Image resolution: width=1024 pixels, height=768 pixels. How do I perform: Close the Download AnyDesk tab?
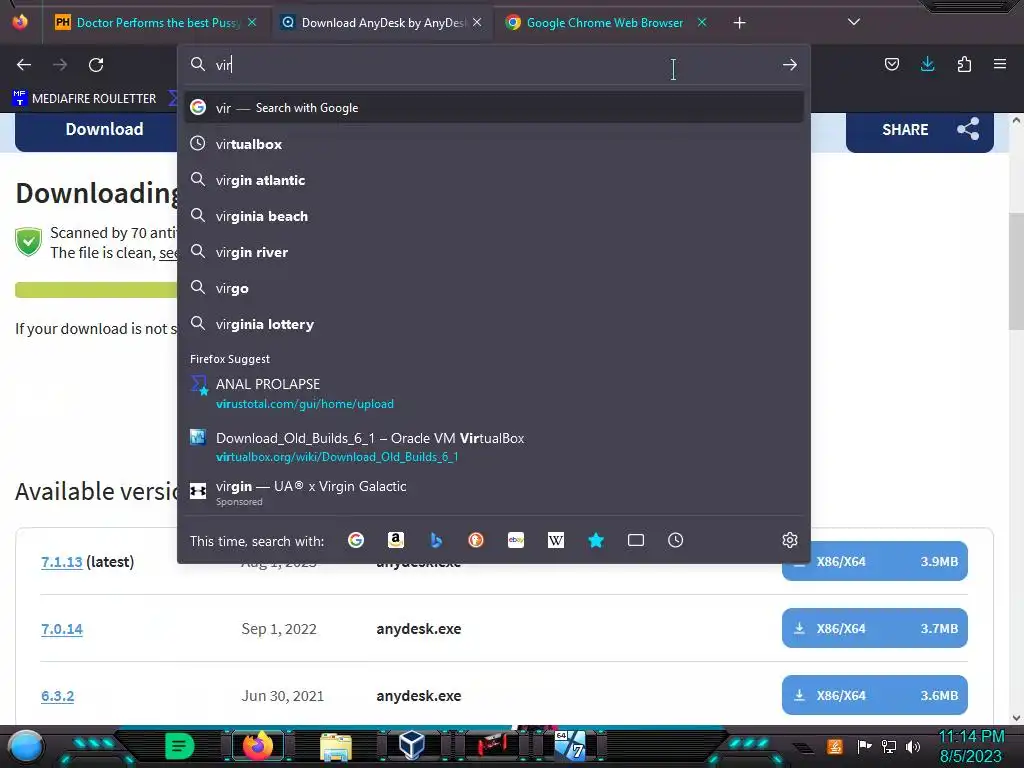477,23
